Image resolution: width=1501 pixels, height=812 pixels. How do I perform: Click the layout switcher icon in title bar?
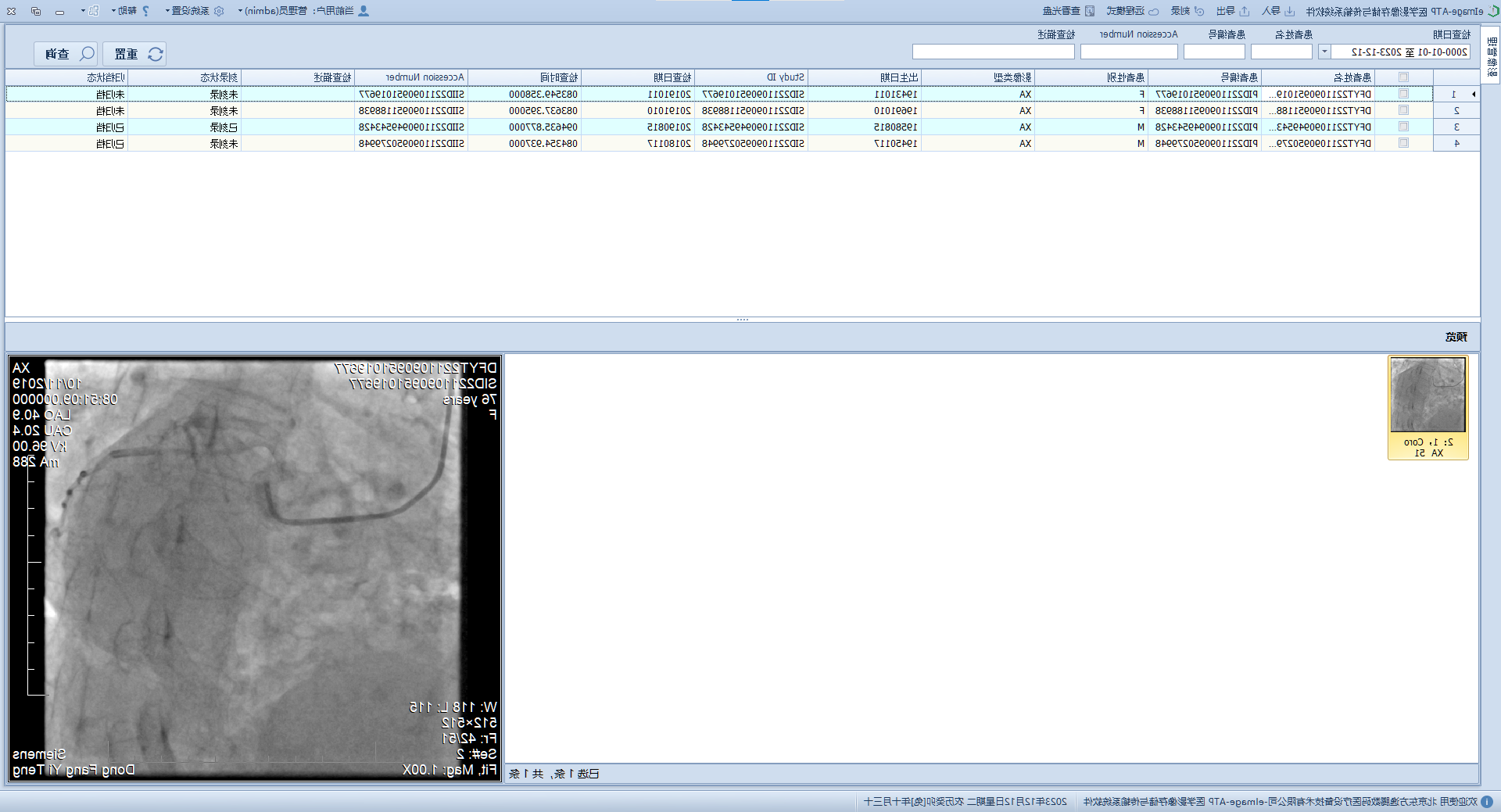pos(93,11)
